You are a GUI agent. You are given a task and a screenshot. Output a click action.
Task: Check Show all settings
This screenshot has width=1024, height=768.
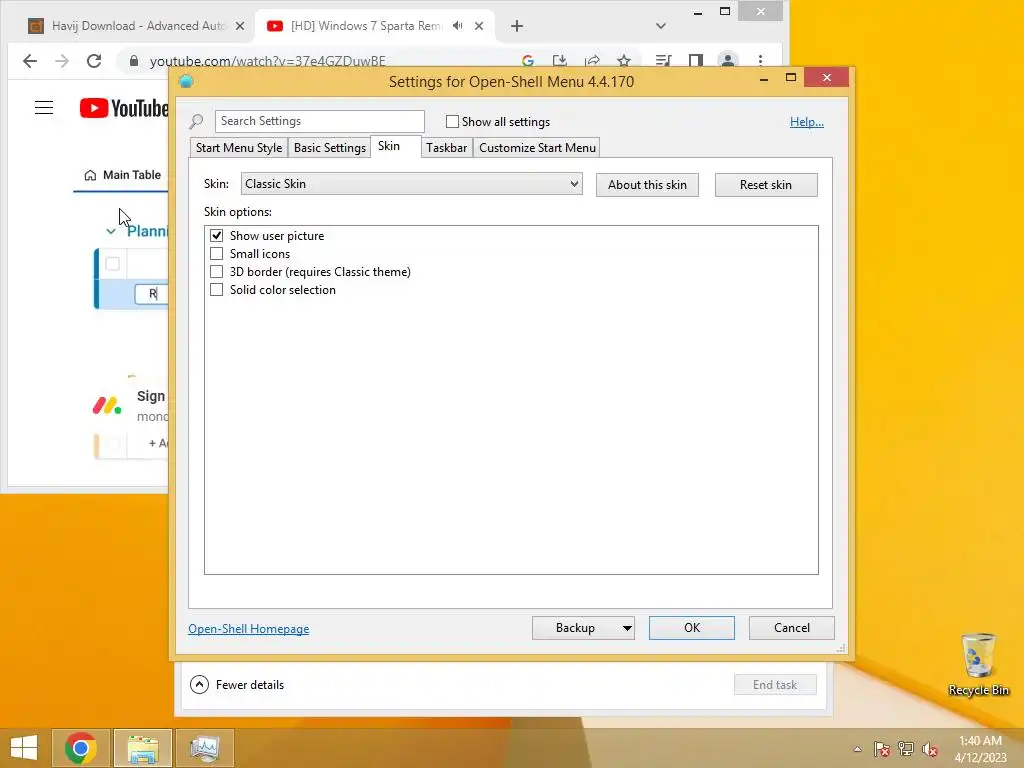pyautogui.click(x=452, y=121)
